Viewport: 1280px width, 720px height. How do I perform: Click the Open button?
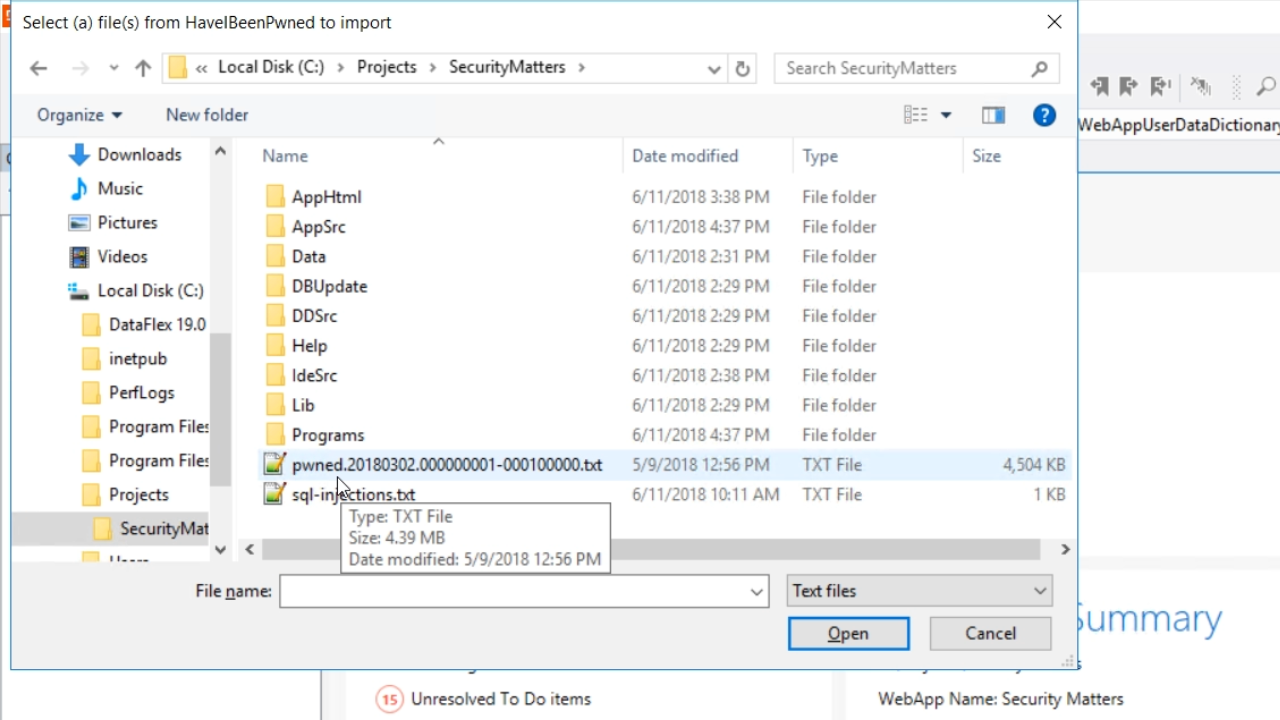[848, 633]
